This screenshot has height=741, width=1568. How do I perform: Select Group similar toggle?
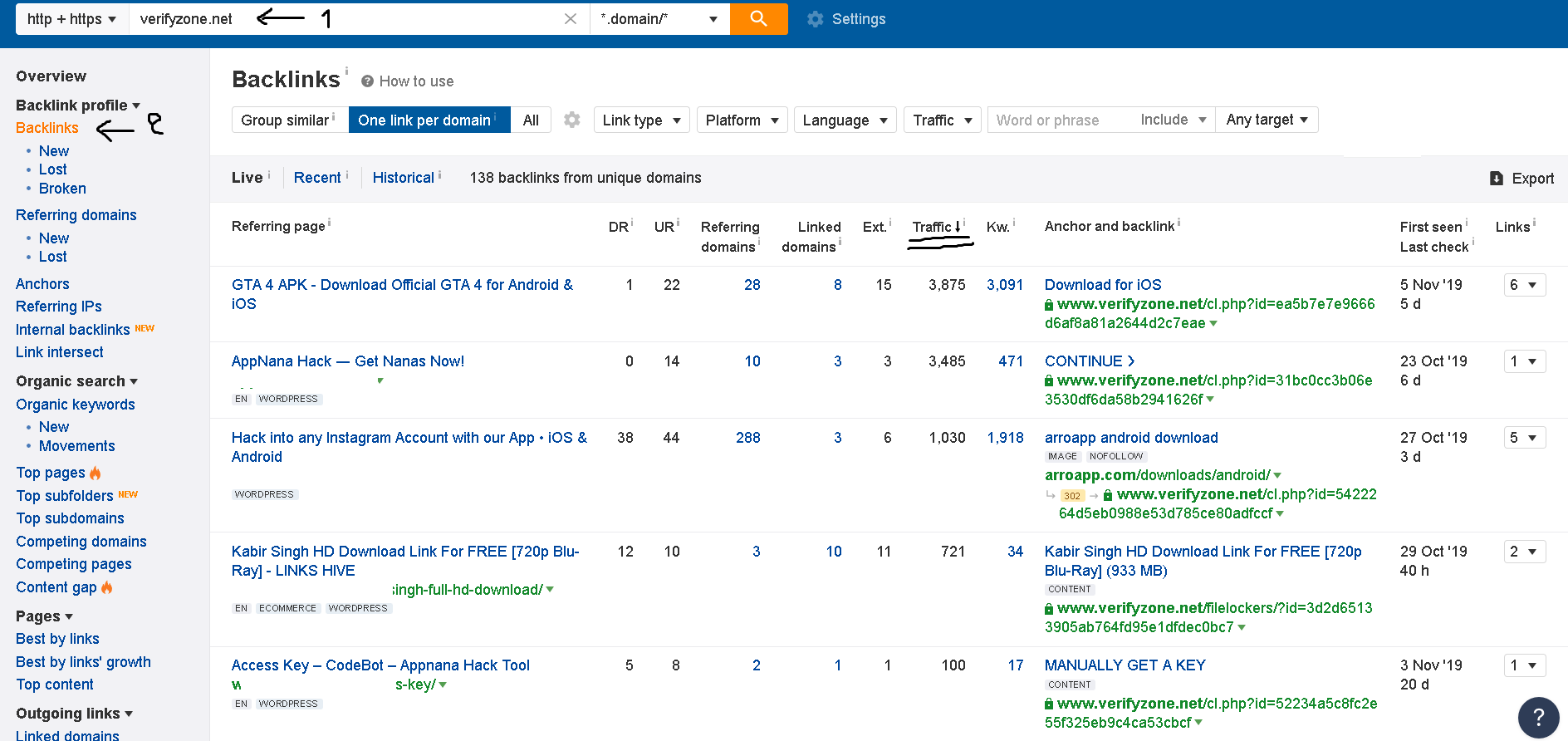pyautogui.click(x=289, y=120)
